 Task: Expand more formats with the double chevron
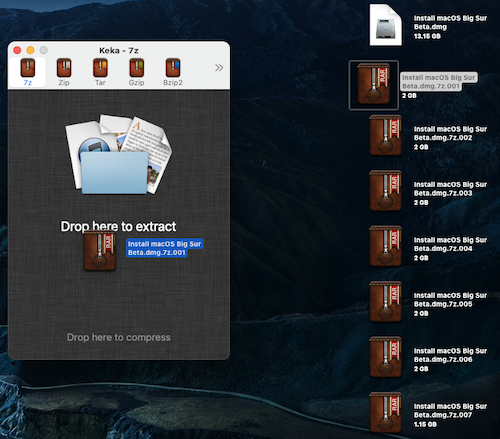pos(219,68)
